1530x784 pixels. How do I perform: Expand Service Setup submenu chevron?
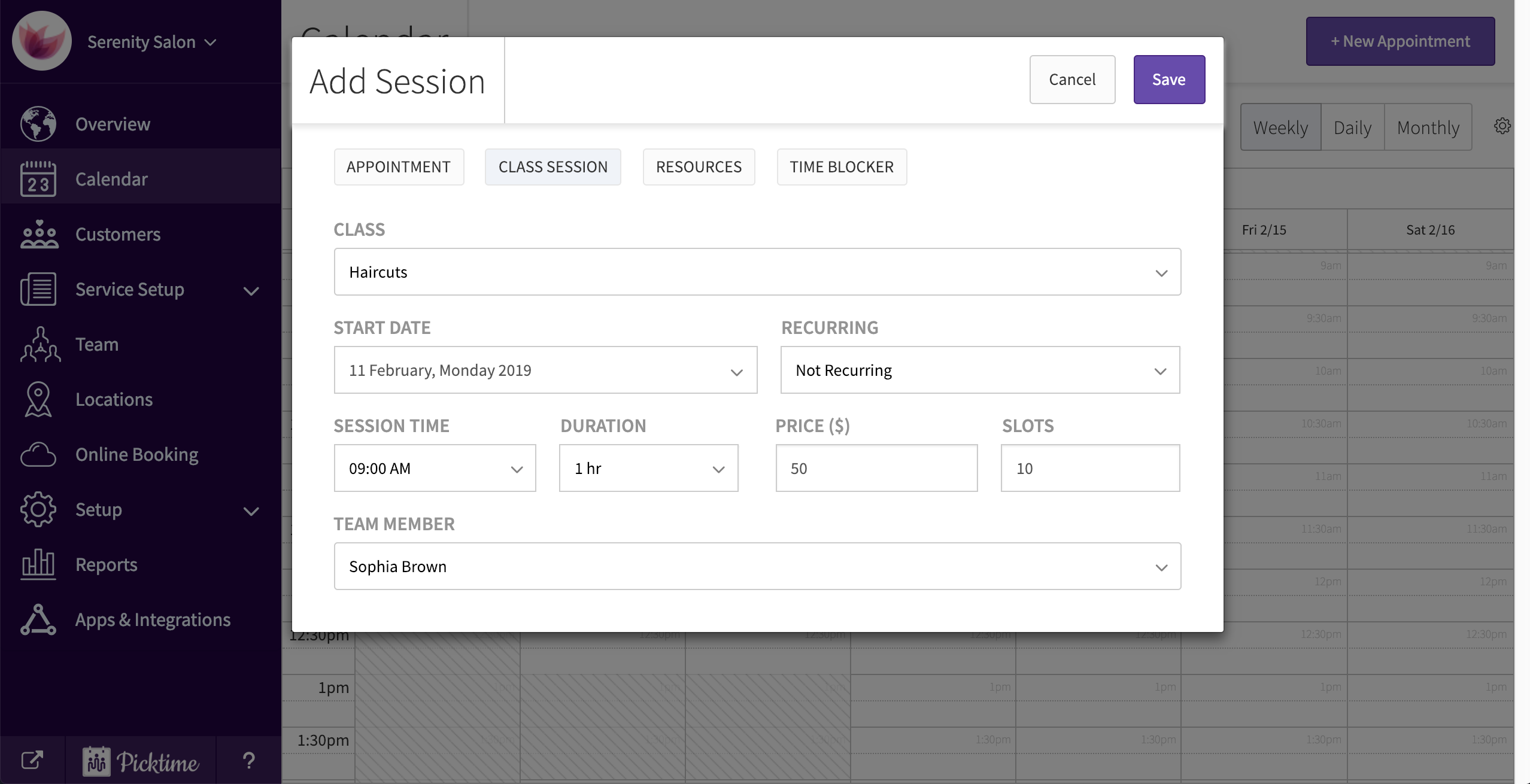click(x=251, y=291)
